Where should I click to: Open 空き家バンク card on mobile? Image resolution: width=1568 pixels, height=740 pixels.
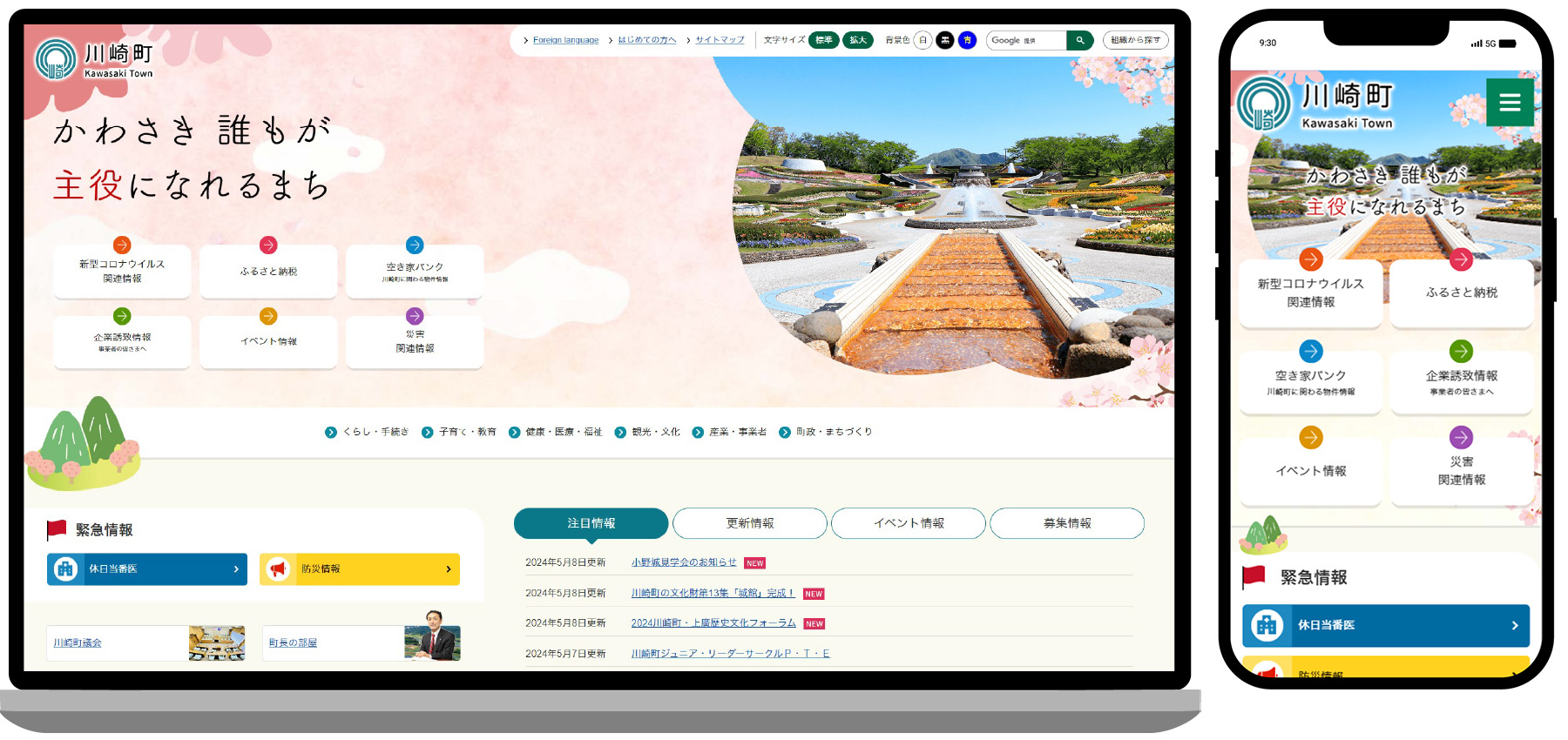1311,383
